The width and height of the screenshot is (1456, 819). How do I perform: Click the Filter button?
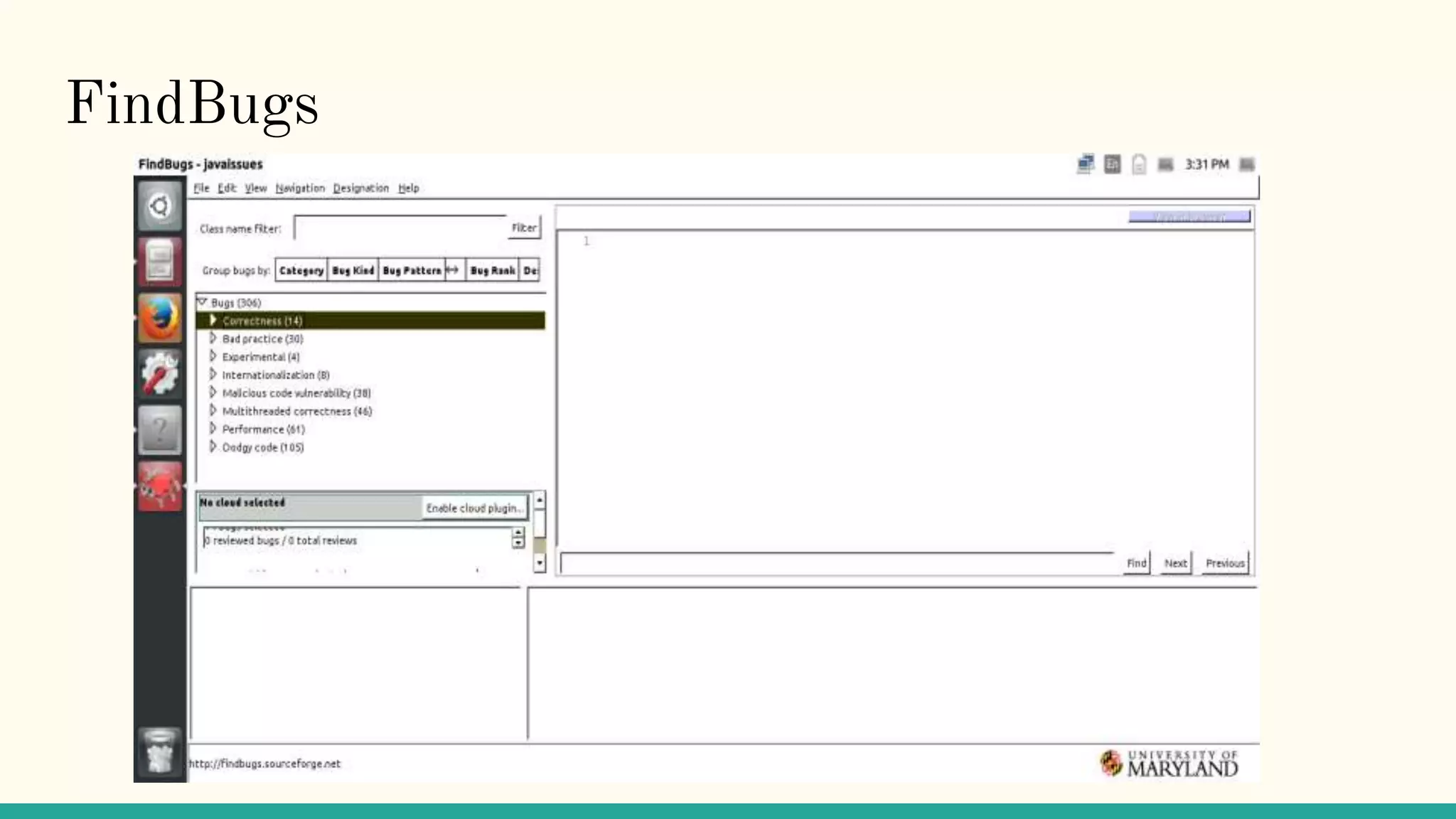524,227
